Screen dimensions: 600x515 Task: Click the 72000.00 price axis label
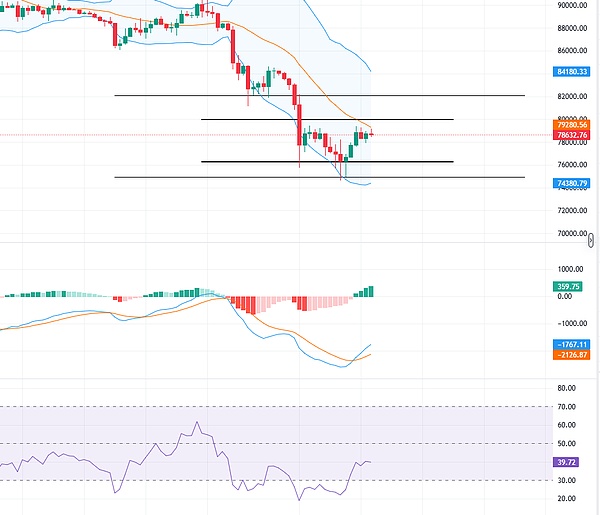[x=571, y=211]
